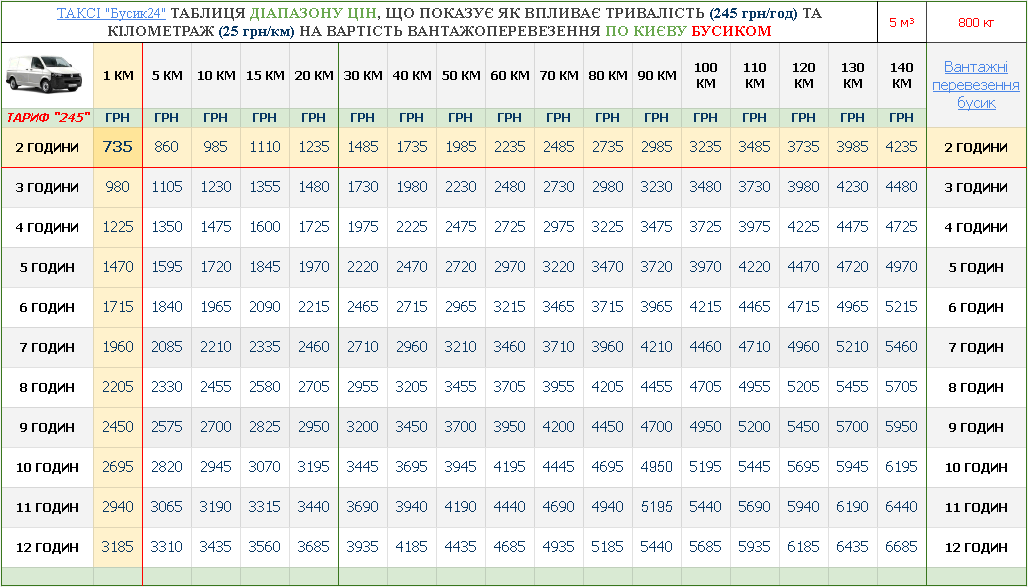The width and height of the screenshot is (1028, 587).
Task: Click the 140 КМ column header
Action: [902, 76]
